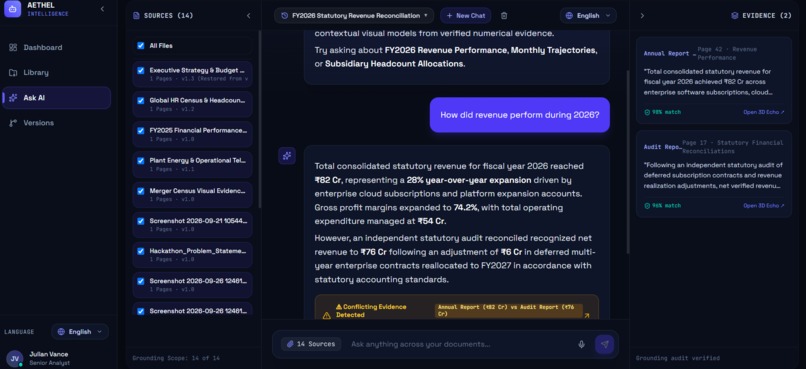Click the AI sparkle avatar beside the response
The height and width of the screenshot is (369, 806).
click(287, 156)
